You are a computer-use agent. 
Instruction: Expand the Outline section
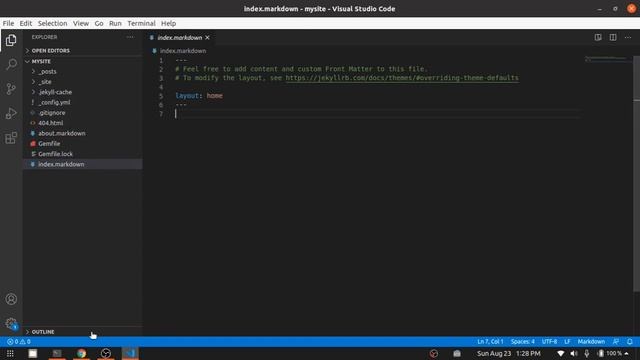(83, 332)
